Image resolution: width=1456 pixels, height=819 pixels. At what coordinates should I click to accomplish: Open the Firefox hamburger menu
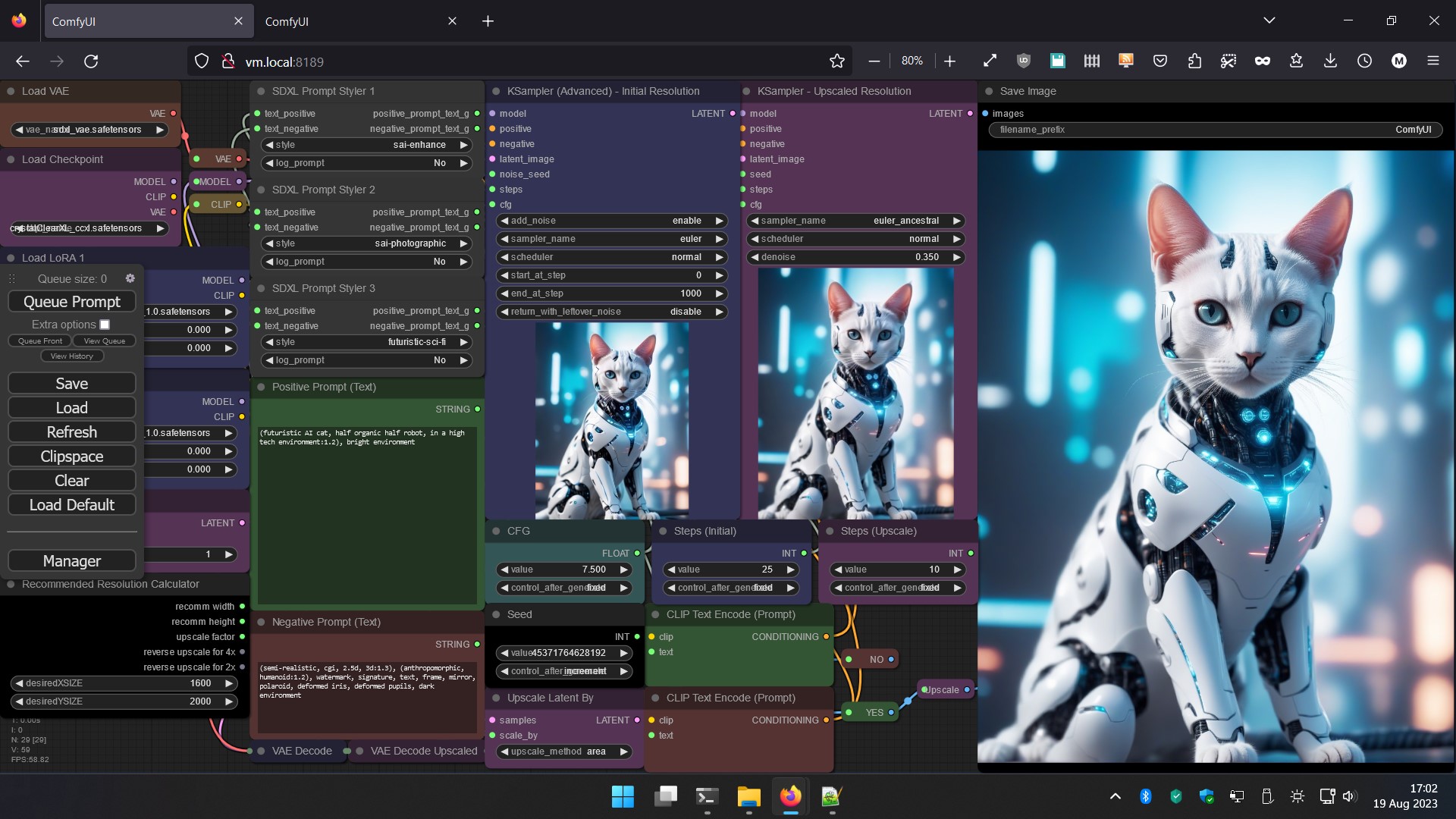(1433, 61)
